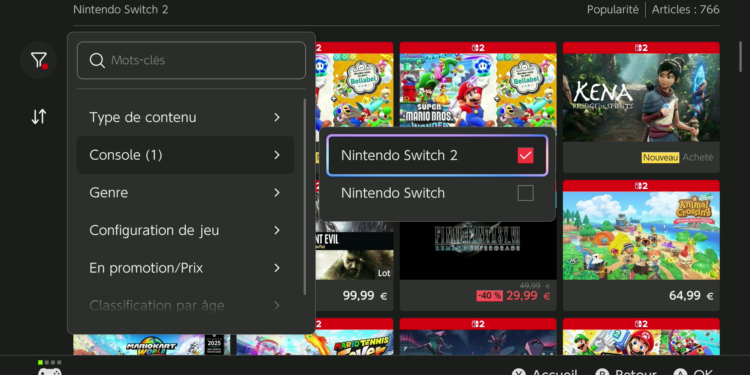Expand the Type de contenu filter
Viewport: 750px width, 375px height.
[185, 117]
